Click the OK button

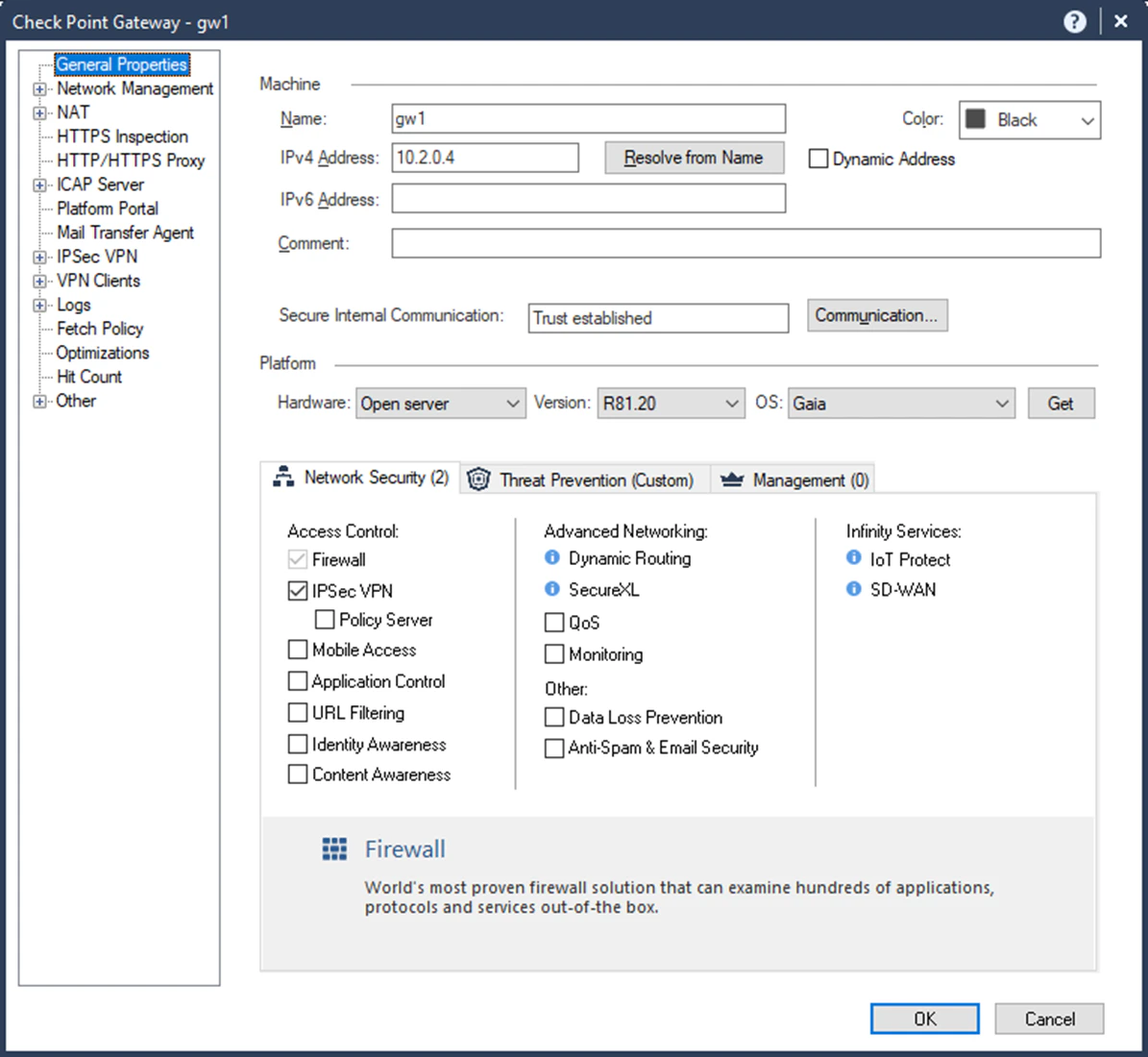(x=924, y=1019)
